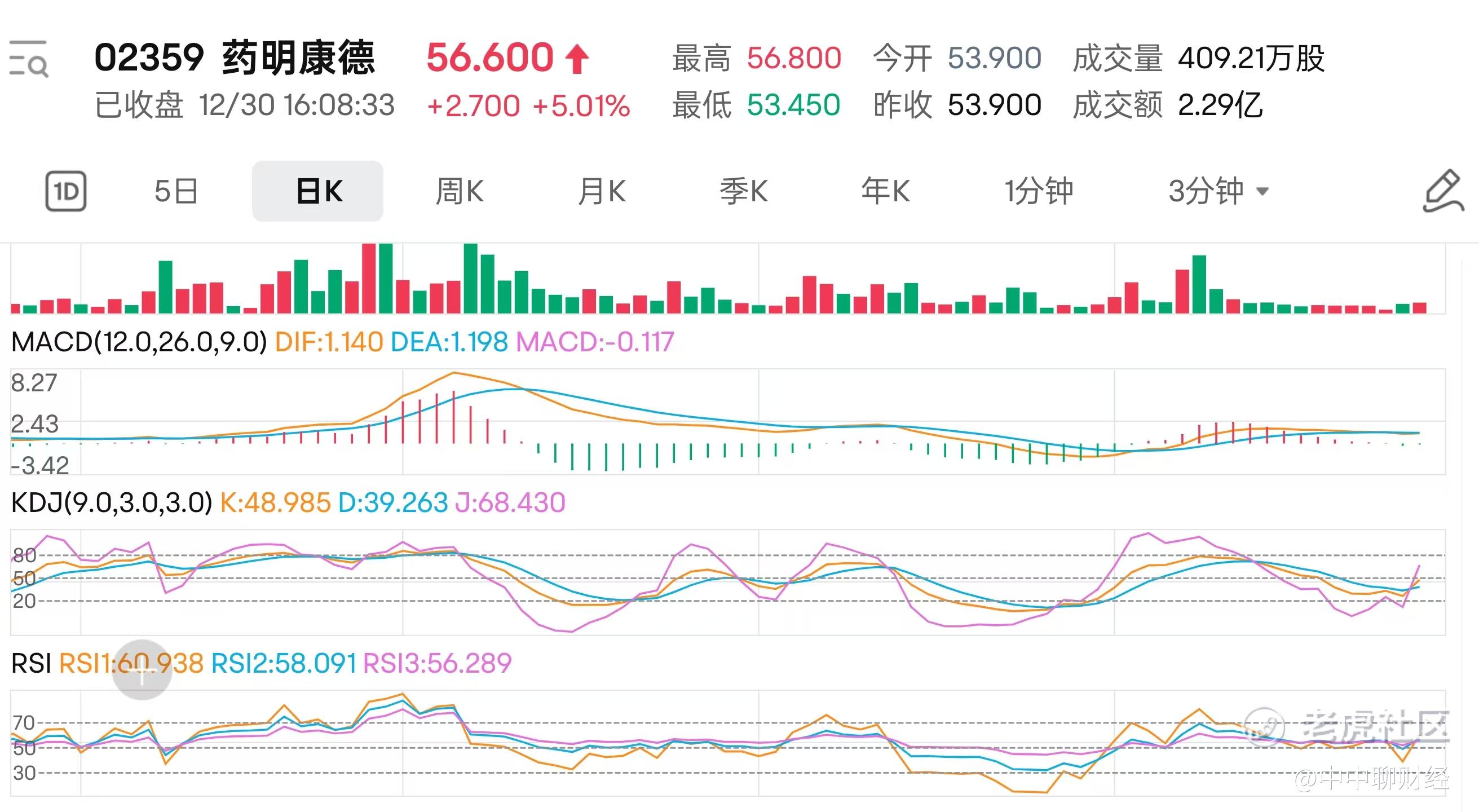Switch to 周K weekly chart

click(x=460, y=191)
